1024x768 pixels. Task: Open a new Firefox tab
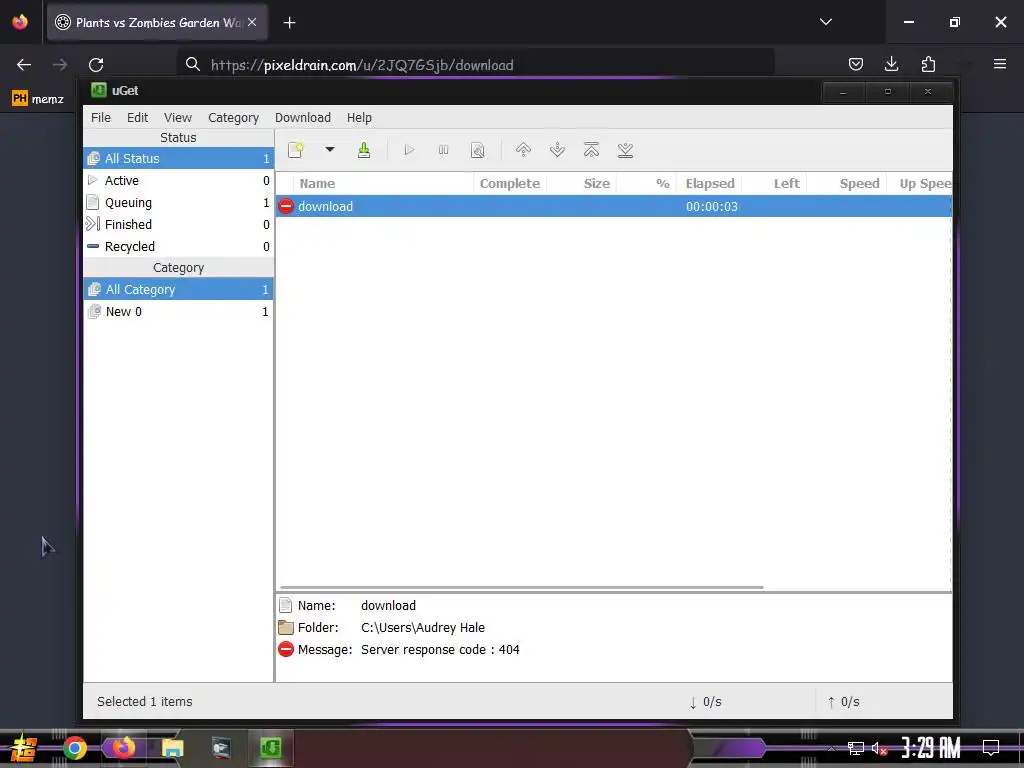(289, 23)
